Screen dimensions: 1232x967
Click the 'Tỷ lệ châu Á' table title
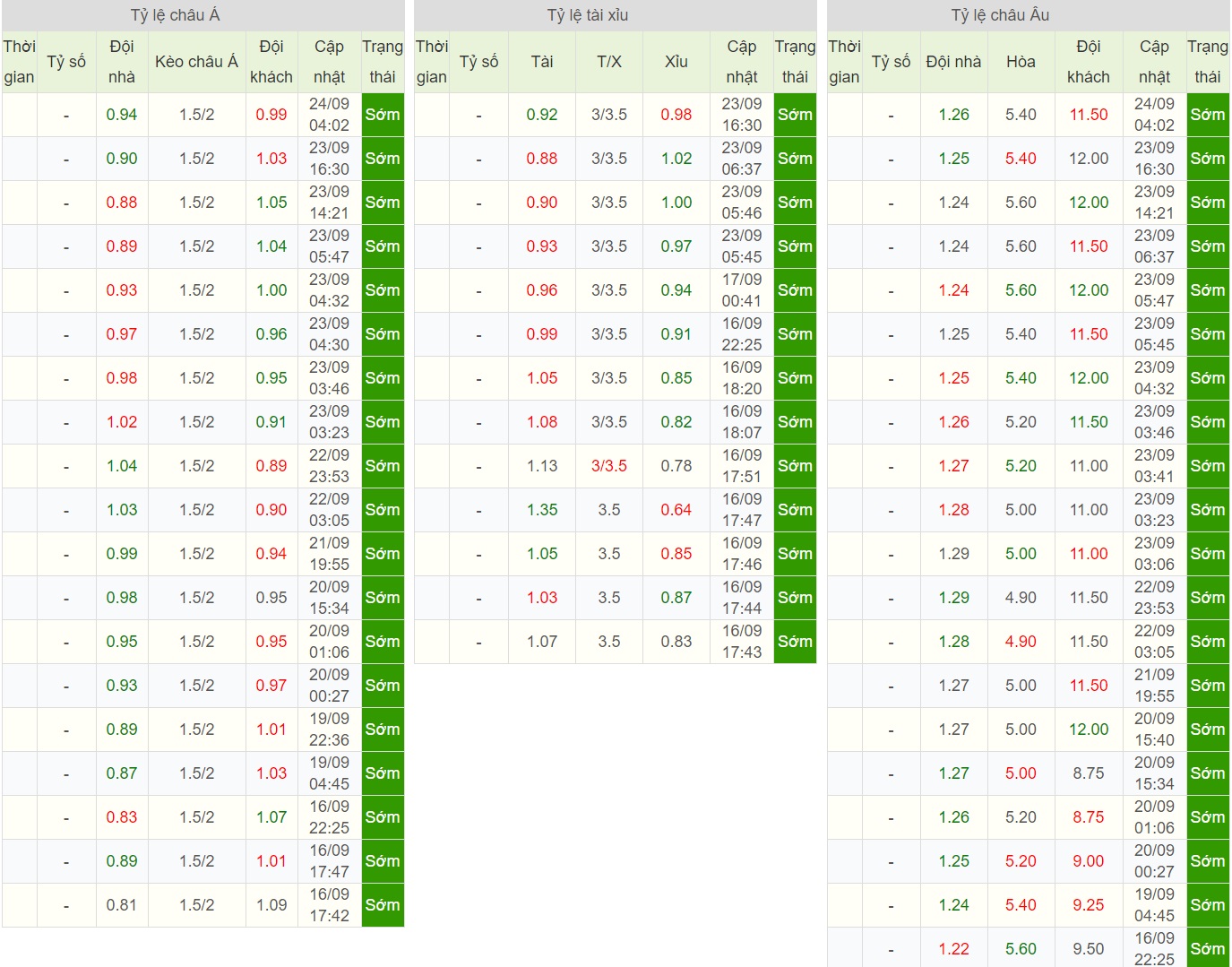pos(176,15)
